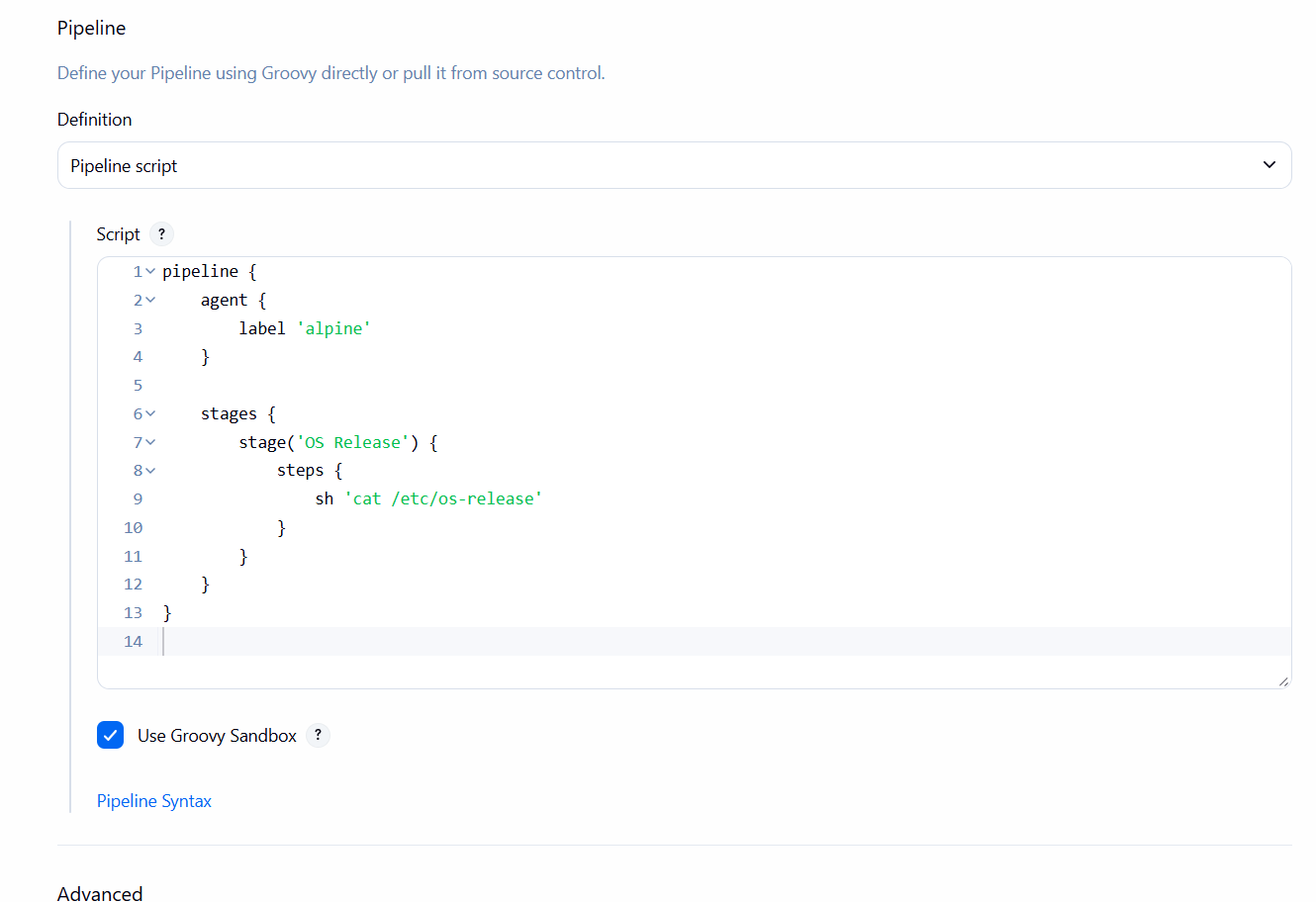
Task: Uncheck the Use Groovy Sandbox checkbox
Action: [x=111, y=735]
